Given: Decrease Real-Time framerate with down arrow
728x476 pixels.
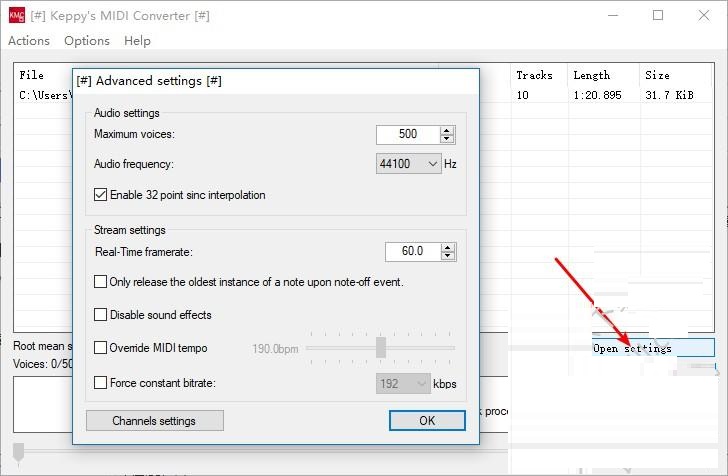Looking at the screenshot, I should [x=447, y=256].
